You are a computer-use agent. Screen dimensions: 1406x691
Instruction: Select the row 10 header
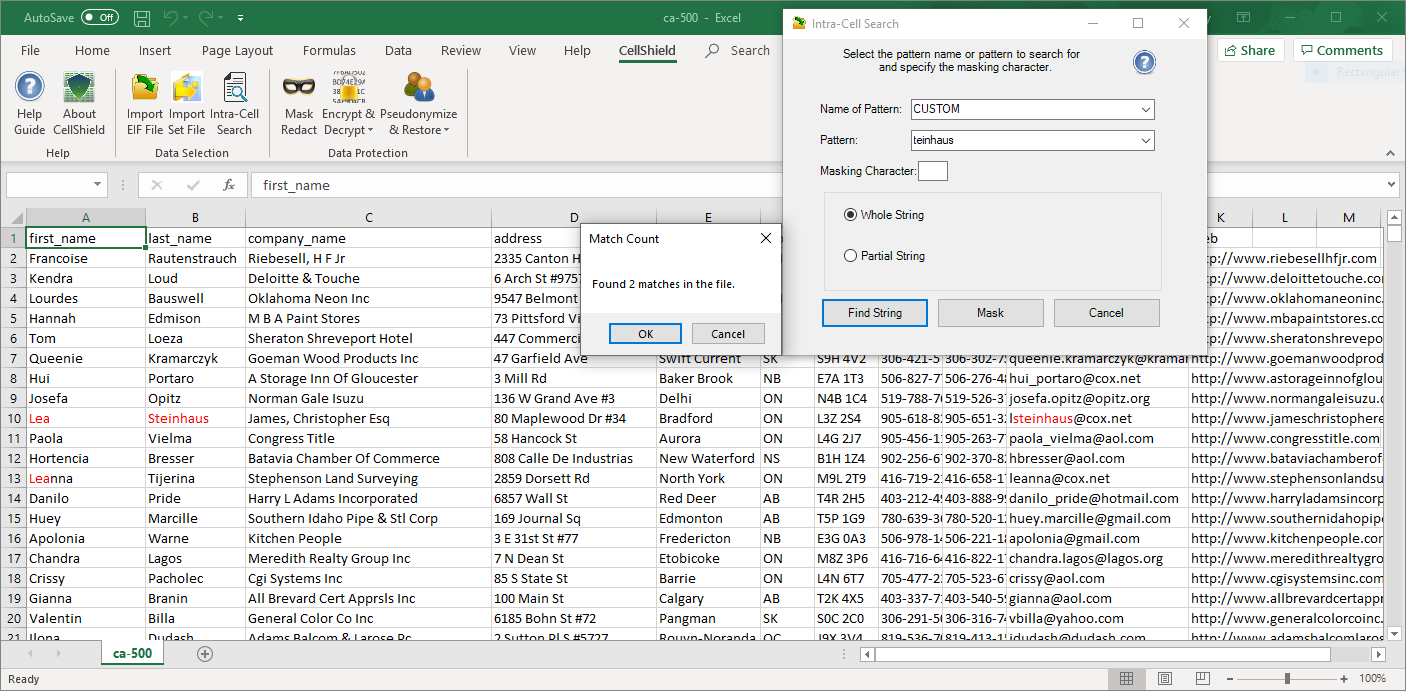click(13, 419)
